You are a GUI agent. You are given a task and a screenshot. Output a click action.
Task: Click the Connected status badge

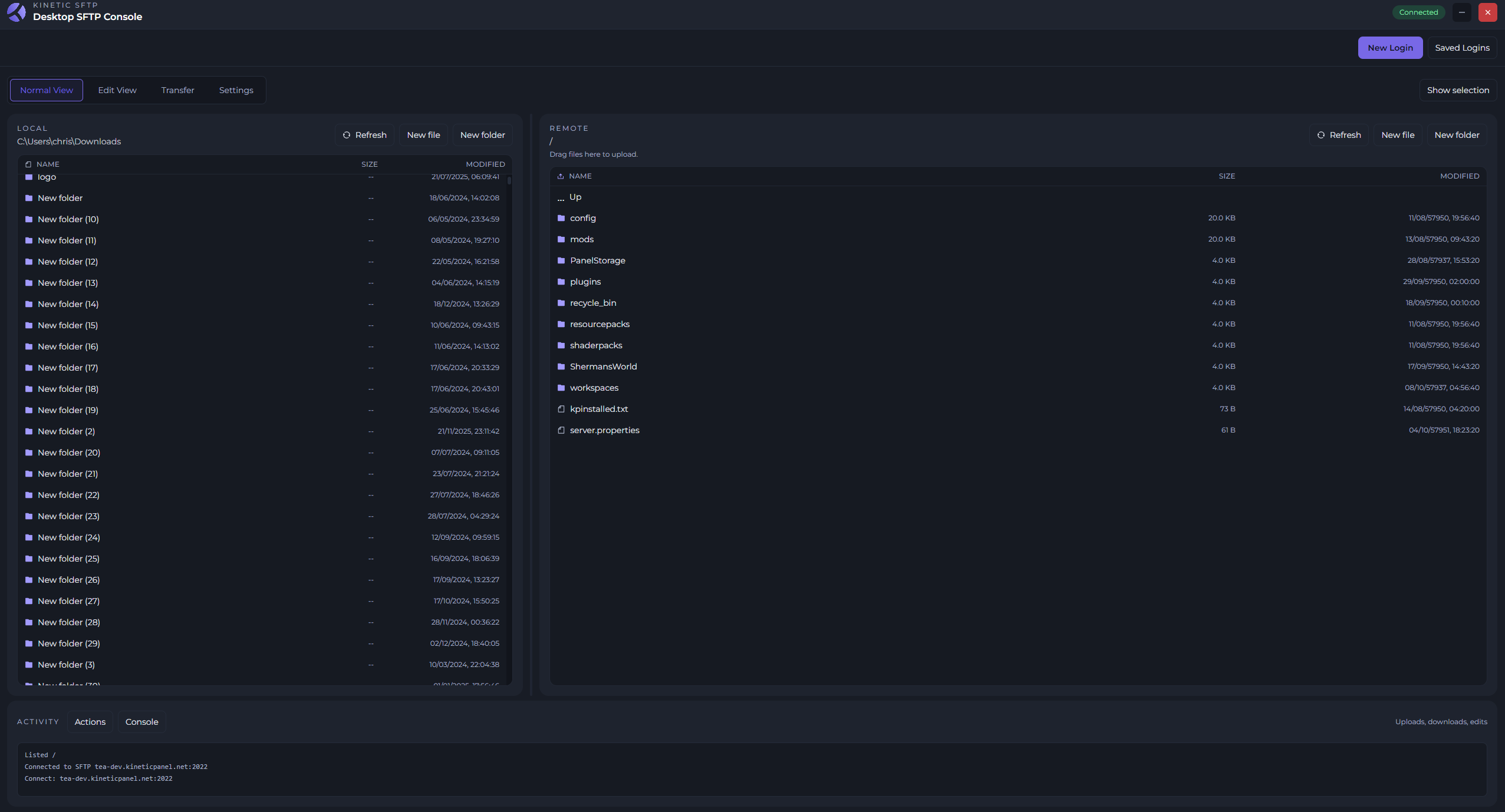pyautogui.click(x=1418, y=12)
